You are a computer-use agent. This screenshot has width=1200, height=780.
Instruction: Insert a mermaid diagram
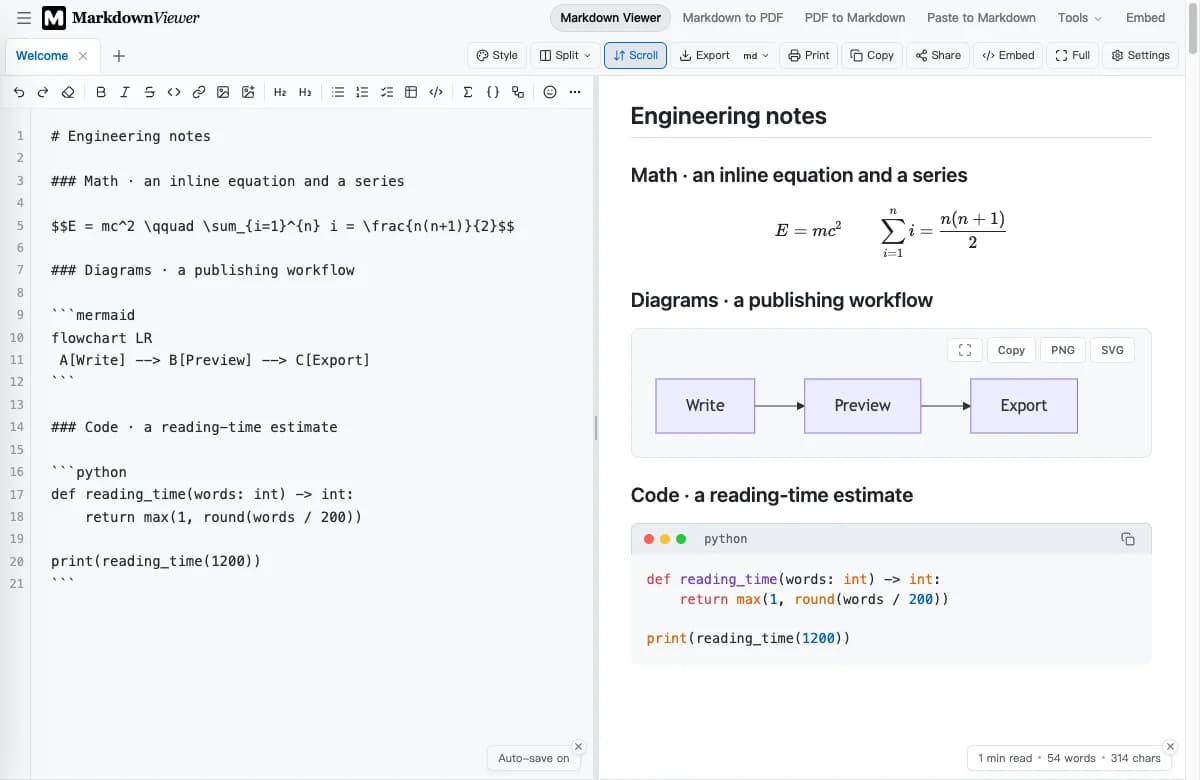point(517,92)
